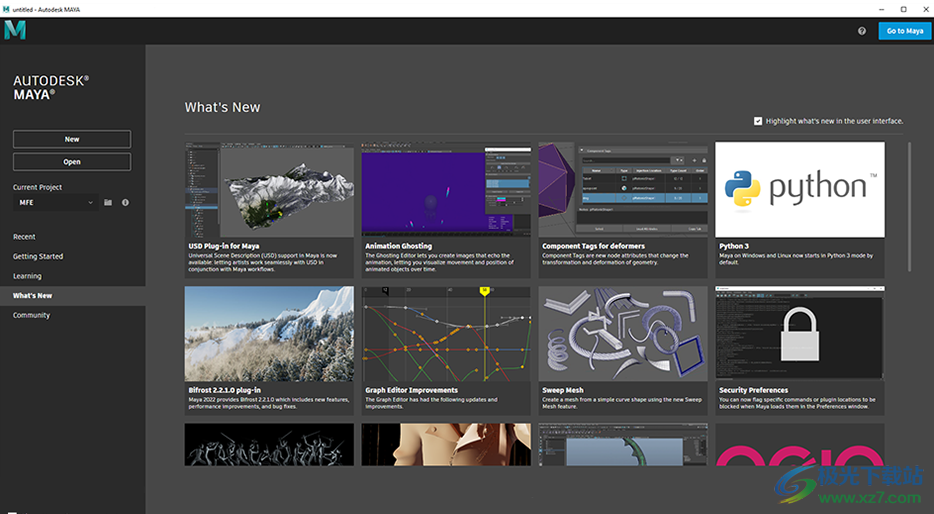Viewport: 934px width, 514px height.
Task: Open the character jacket render thumbnail
Action: [446, 445]
